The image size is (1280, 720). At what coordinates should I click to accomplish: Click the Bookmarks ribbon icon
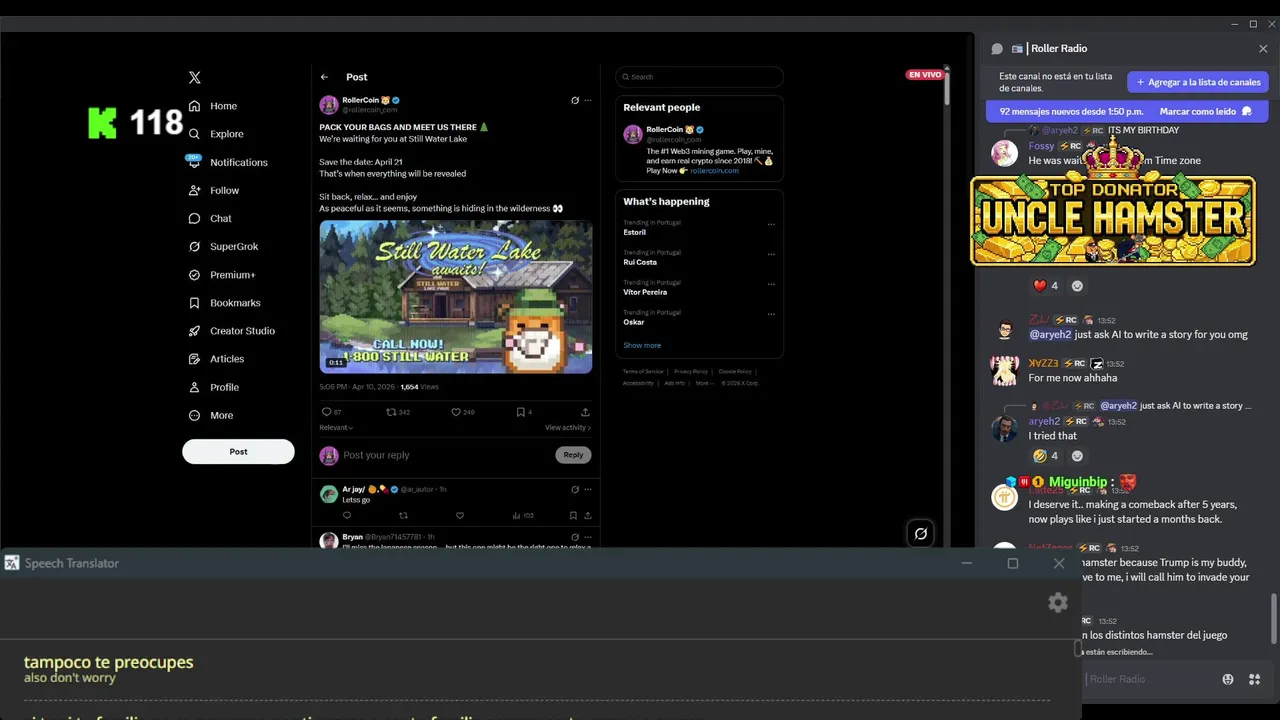tap(195, 303)
